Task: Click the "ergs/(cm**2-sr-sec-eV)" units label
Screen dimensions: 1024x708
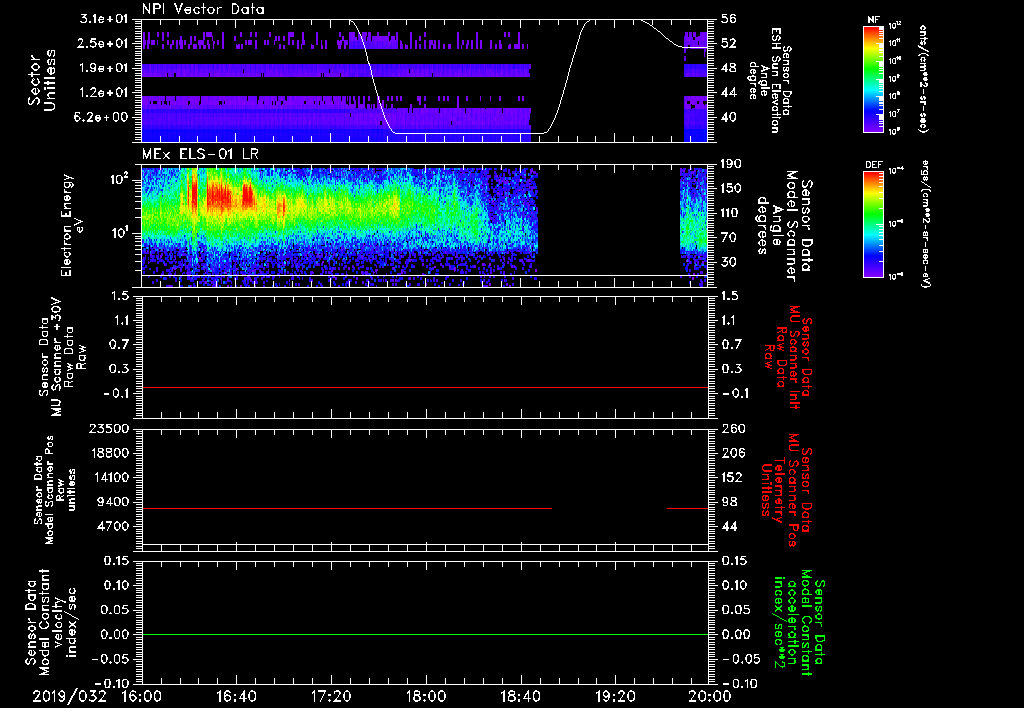Action: [x=927, y=223]
